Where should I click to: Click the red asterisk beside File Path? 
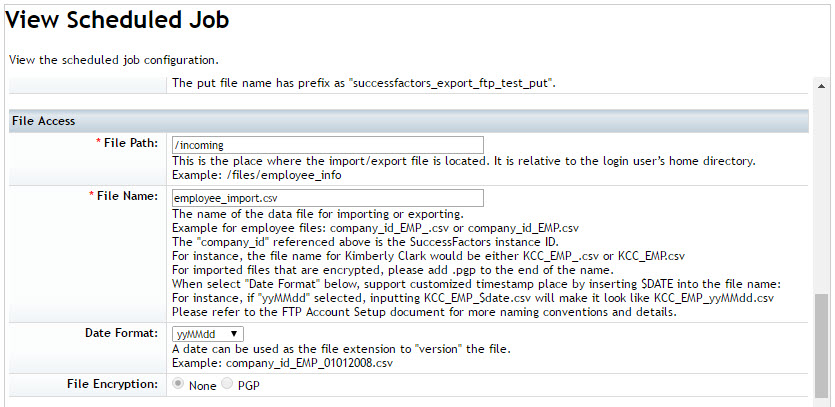pos(98,141)
